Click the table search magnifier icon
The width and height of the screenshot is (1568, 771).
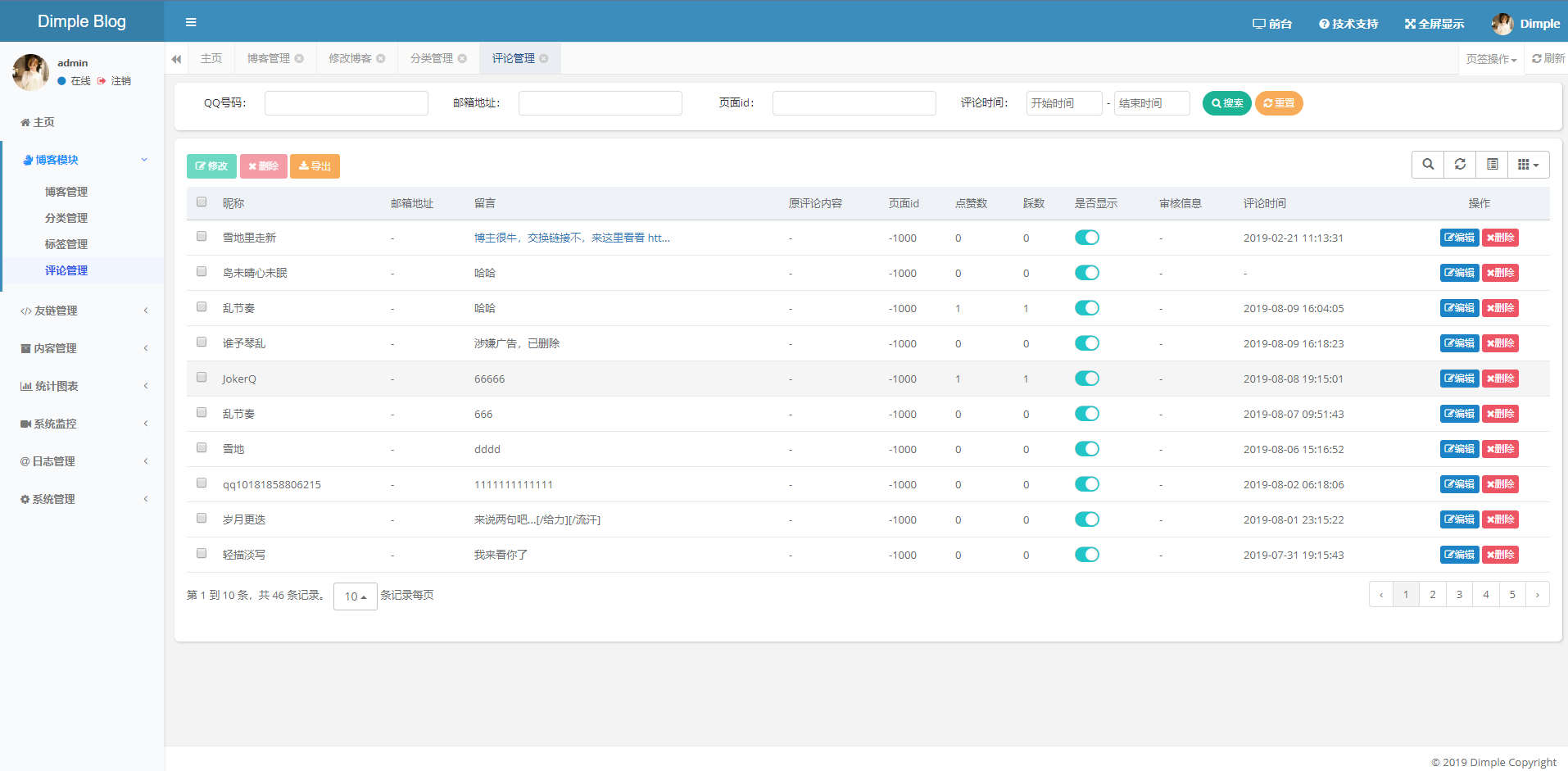tap(1428, 165)
